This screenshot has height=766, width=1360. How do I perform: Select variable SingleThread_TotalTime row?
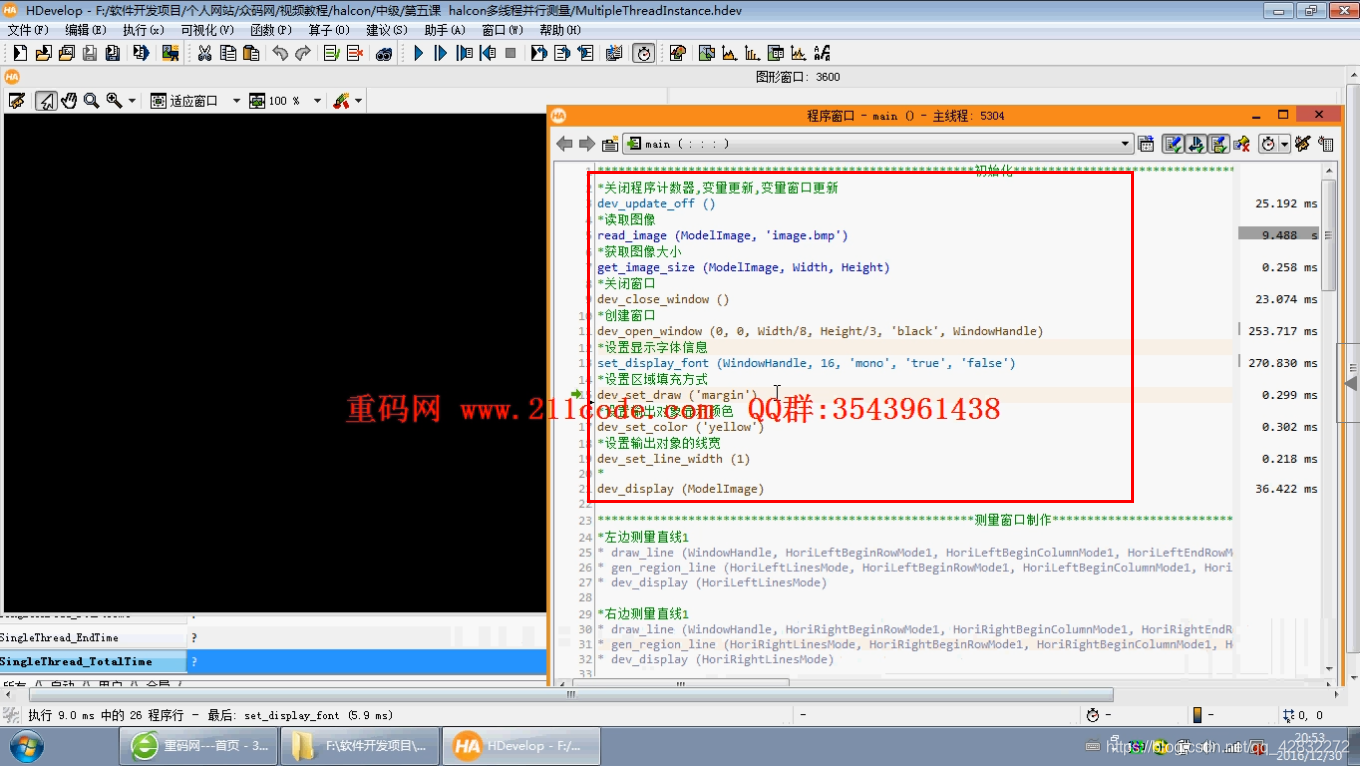[x=273, y=661]
